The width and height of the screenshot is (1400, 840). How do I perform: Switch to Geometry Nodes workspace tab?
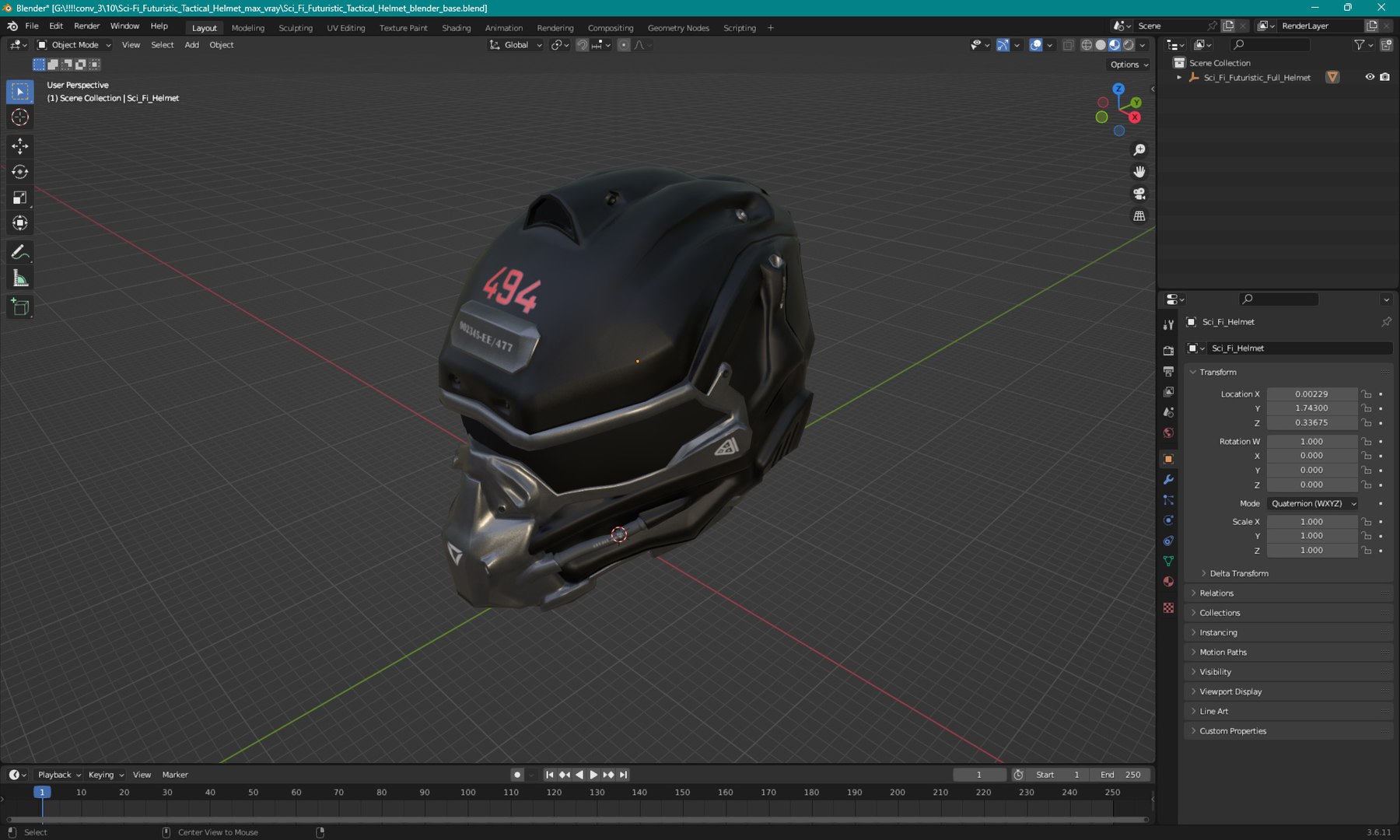point(678,28)
